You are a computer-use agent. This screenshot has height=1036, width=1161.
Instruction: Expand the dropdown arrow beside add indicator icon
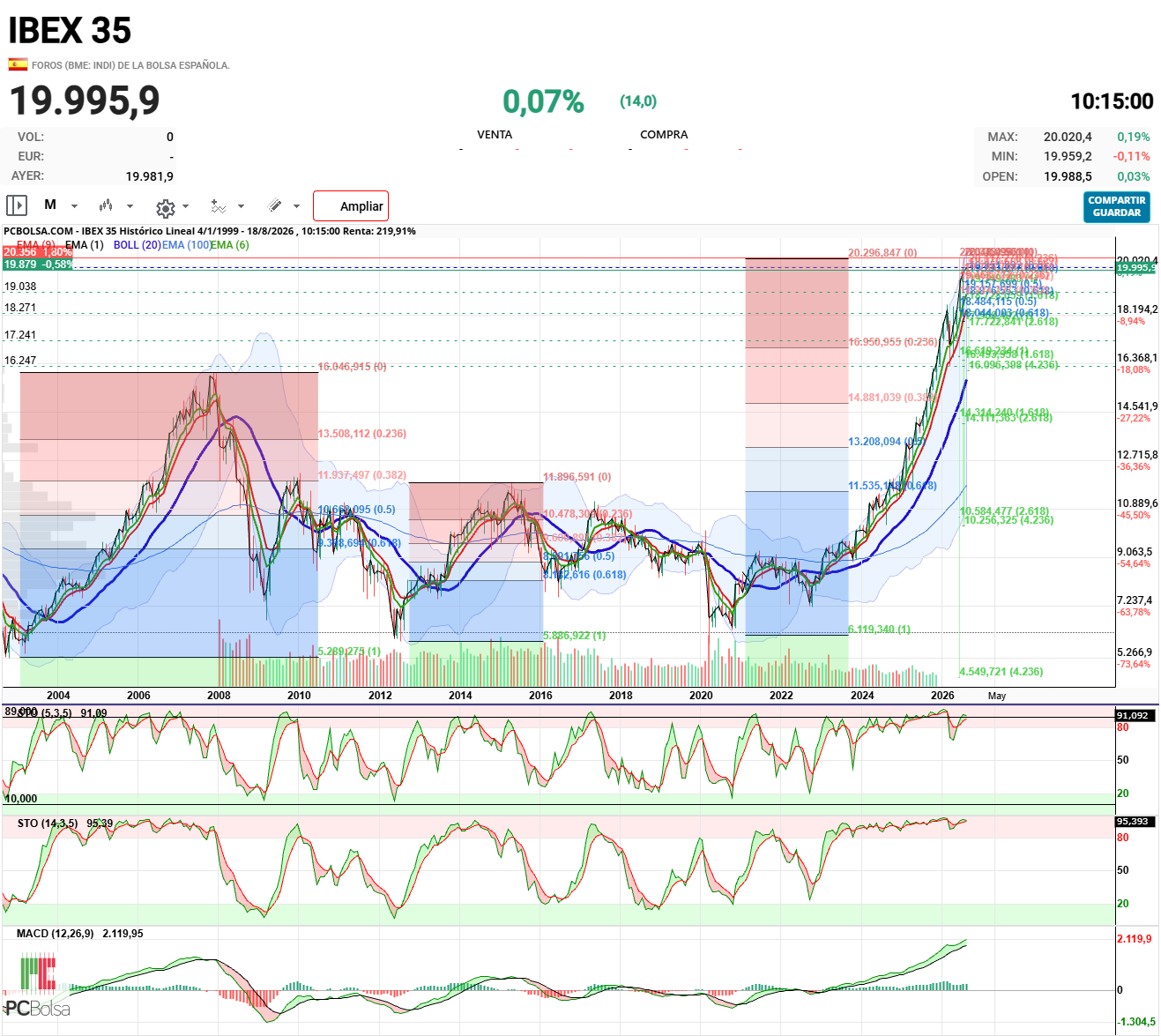[x=241, y=206]
